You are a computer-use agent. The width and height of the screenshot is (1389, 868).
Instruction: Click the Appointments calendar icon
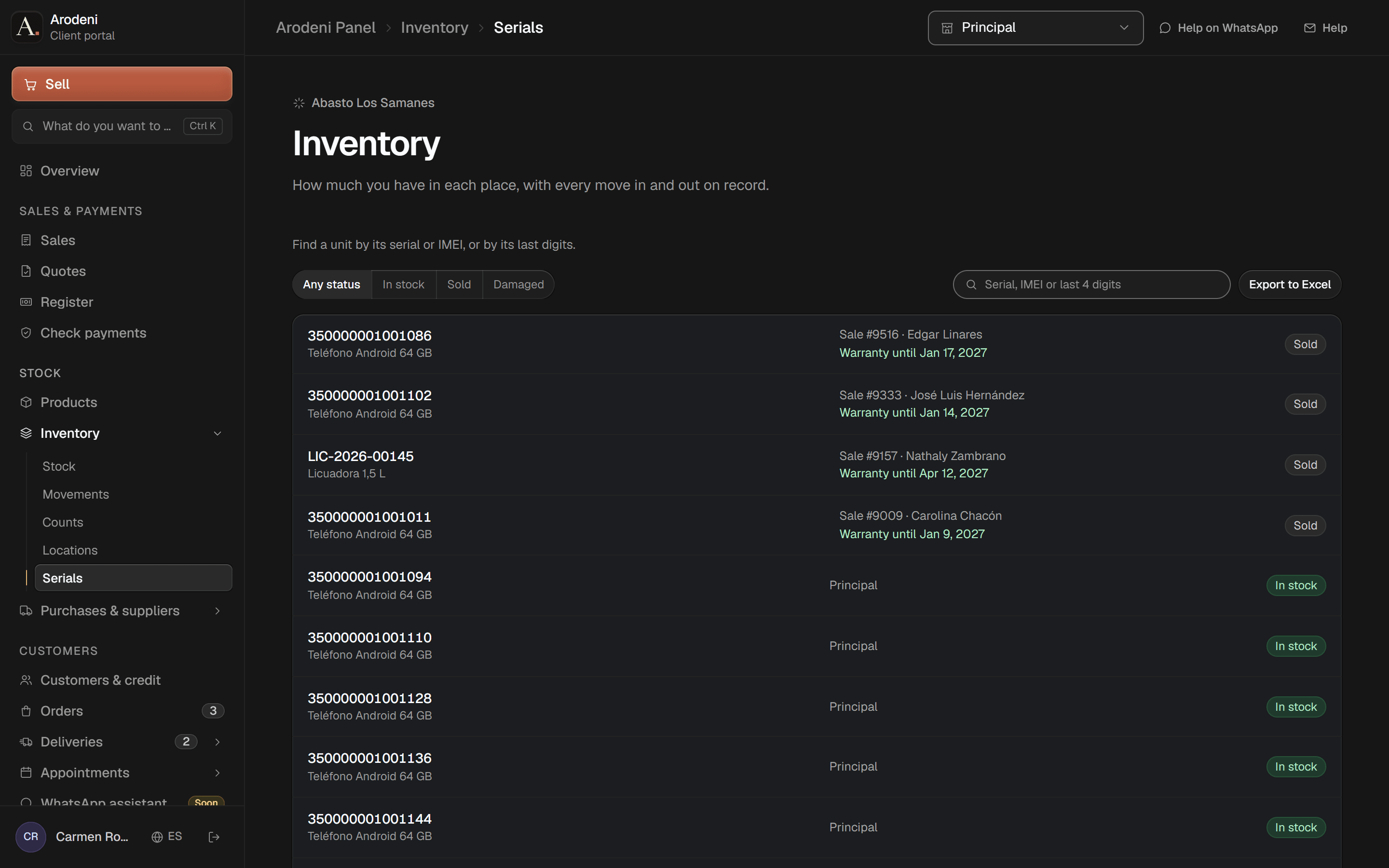click(26, 773)
